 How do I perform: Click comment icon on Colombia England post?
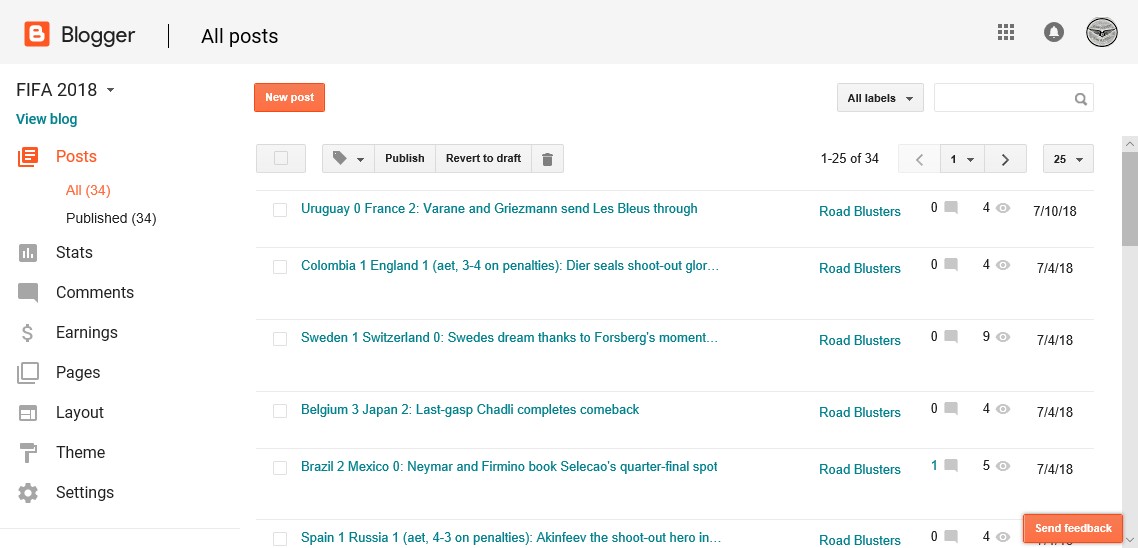(951, 265)
